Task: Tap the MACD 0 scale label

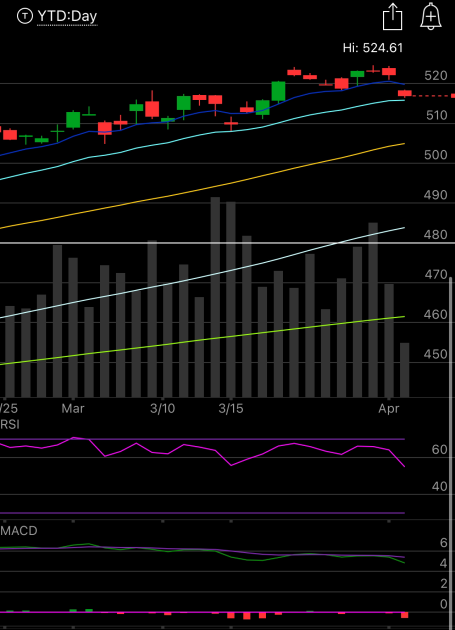Action: (x=443, y=604)
